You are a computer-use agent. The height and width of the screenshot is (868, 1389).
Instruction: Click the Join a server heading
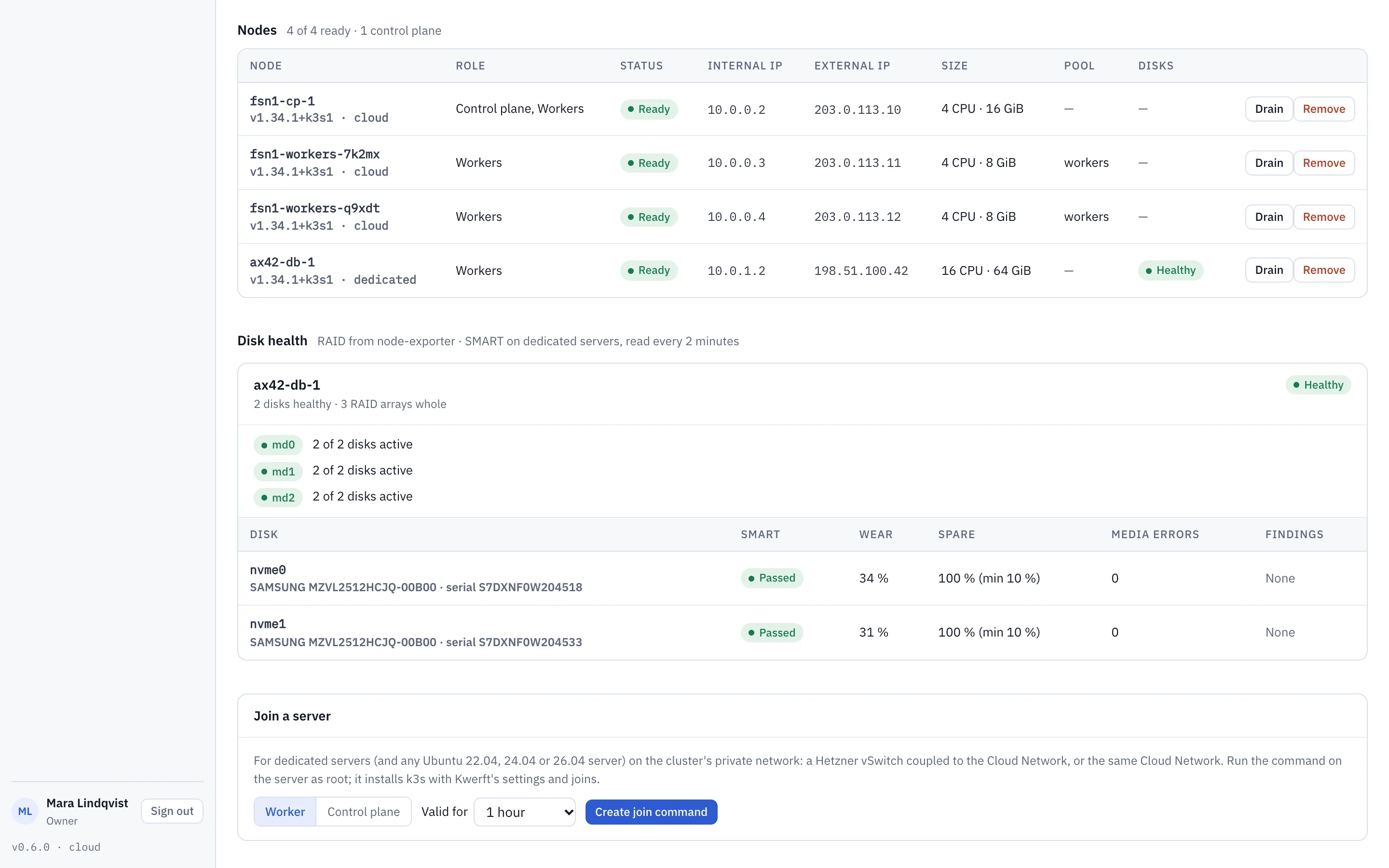[292, 717]
